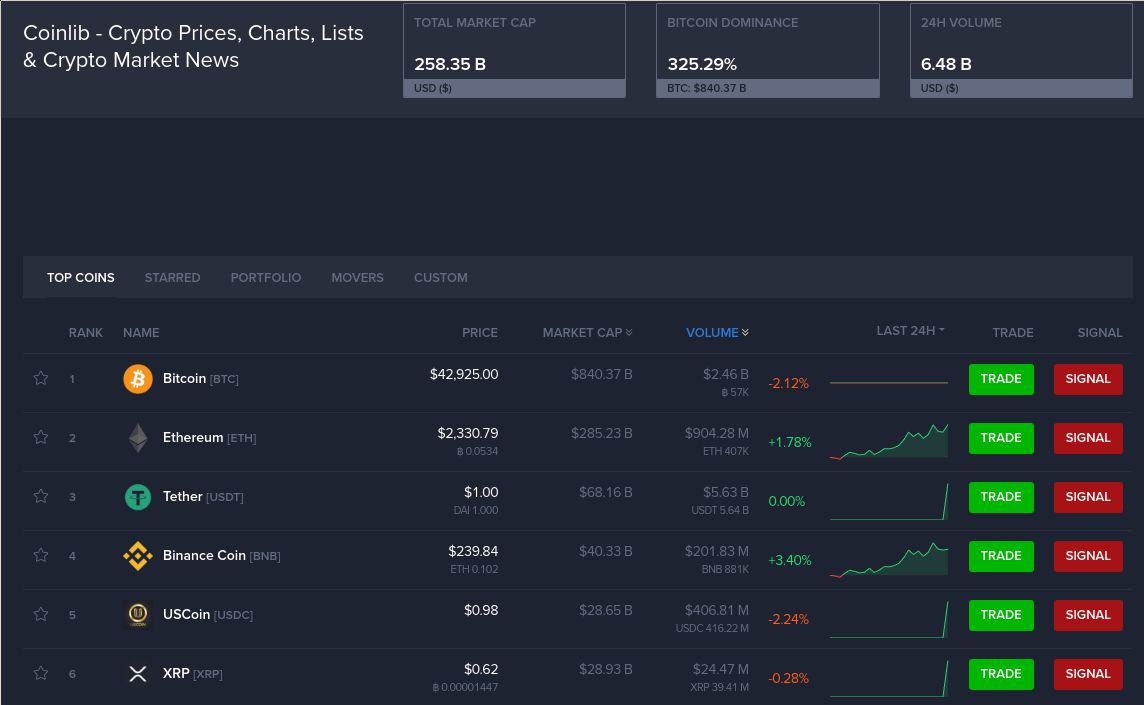Open Trade for Binance Coin

[1001, 556]
